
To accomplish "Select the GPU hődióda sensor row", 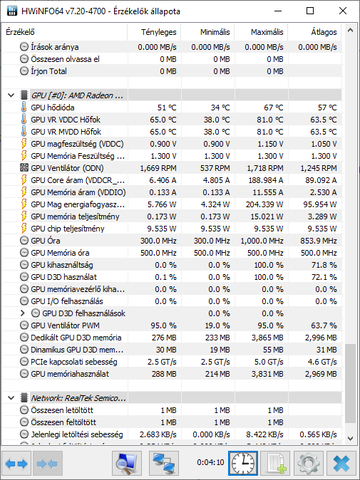I will (172, 108).
